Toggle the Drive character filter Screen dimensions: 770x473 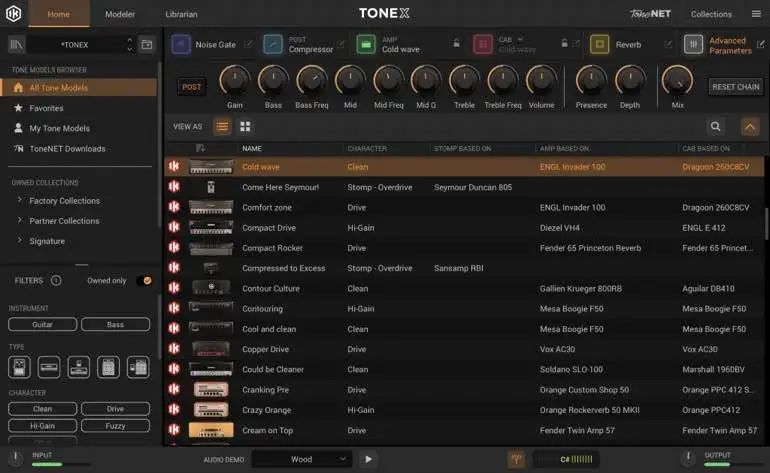[x=115, y=409]
